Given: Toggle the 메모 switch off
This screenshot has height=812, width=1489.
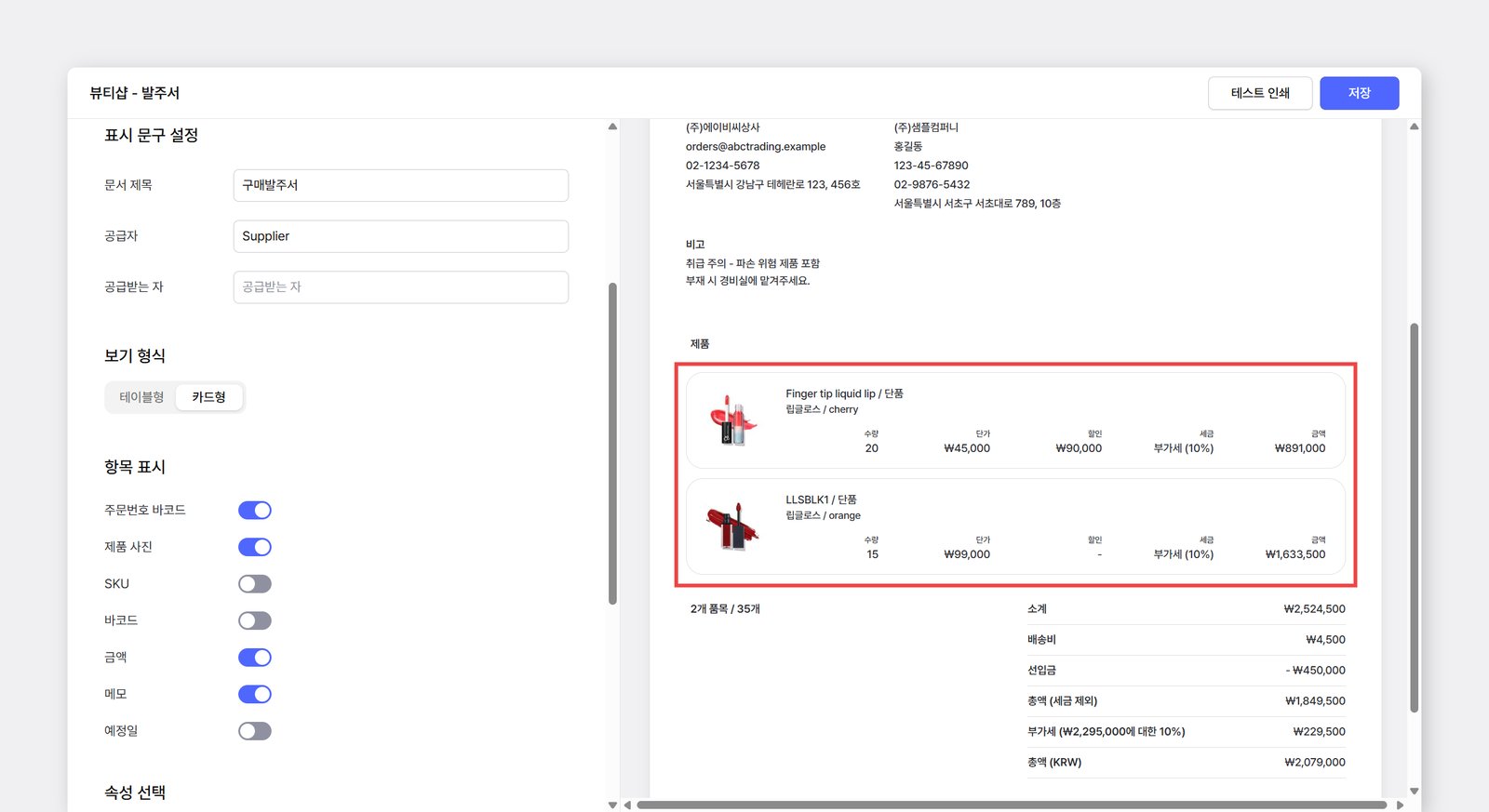Looking at the screenshot, I should (x=254, y=694).
